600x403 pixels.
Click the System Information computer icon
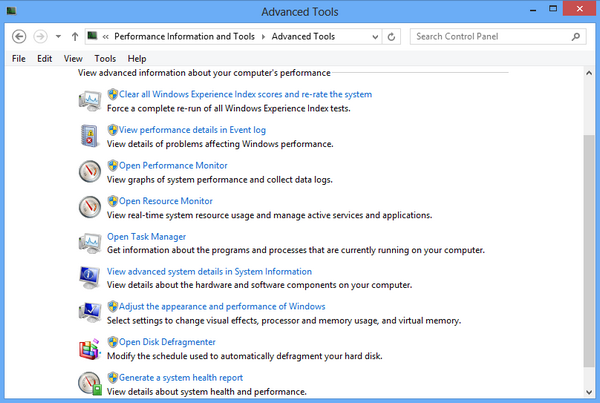pyautogui.click(x=90, y=277)
